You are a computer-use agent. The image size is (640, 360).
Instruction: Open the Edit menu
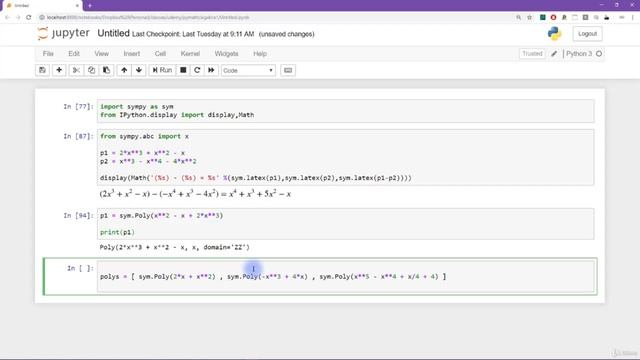[74, 53]
